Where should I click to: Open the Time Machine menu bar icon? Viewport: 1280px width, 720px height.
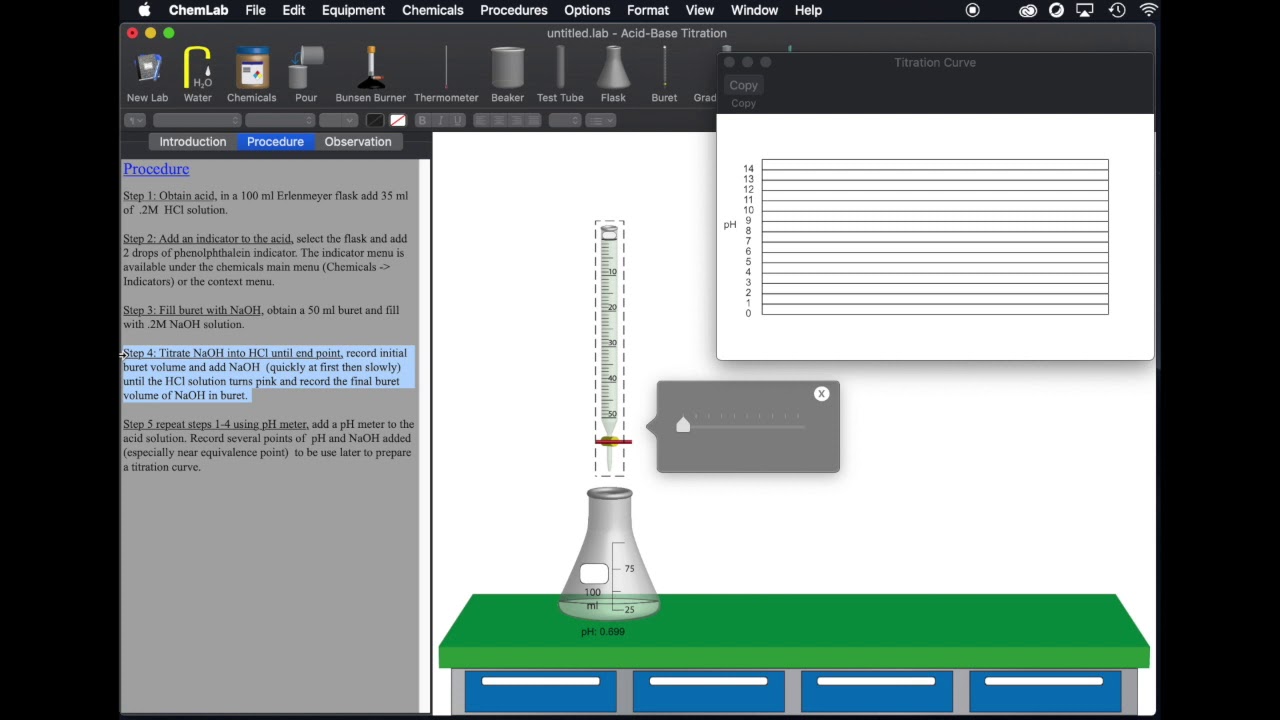point(1117,10)
